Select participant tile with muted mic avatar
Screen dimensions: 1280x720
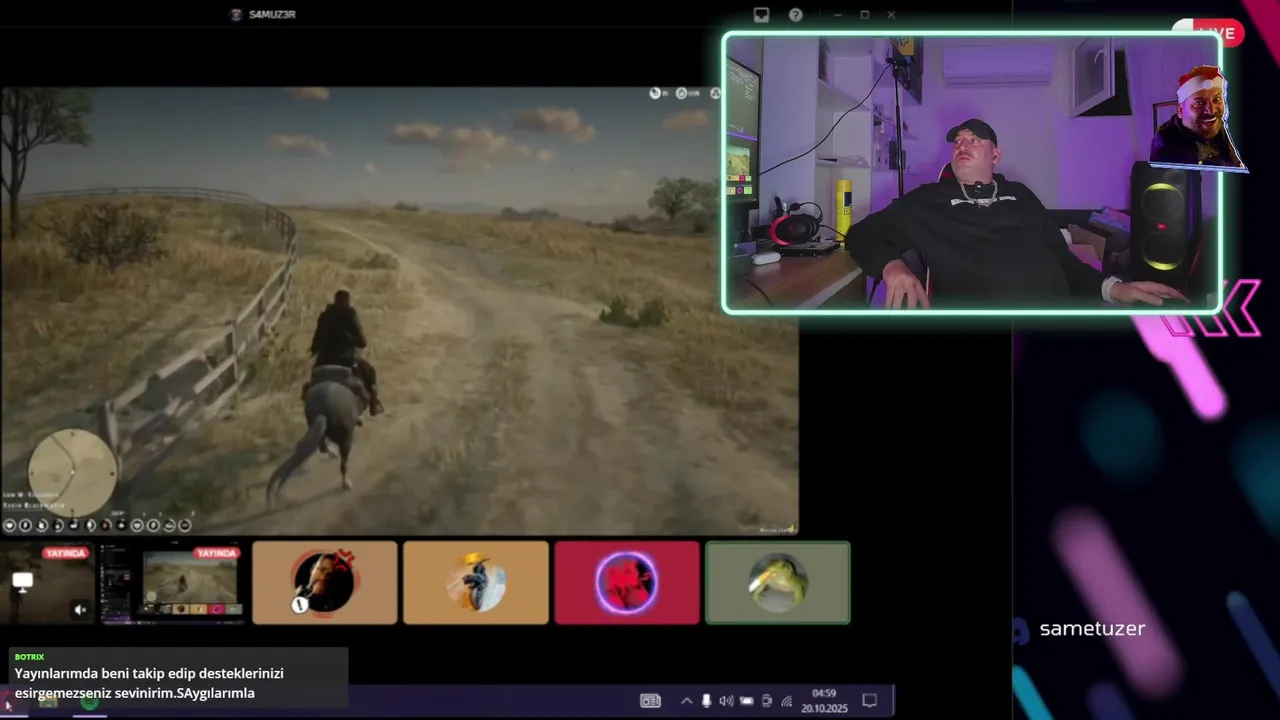pos(325,583)
